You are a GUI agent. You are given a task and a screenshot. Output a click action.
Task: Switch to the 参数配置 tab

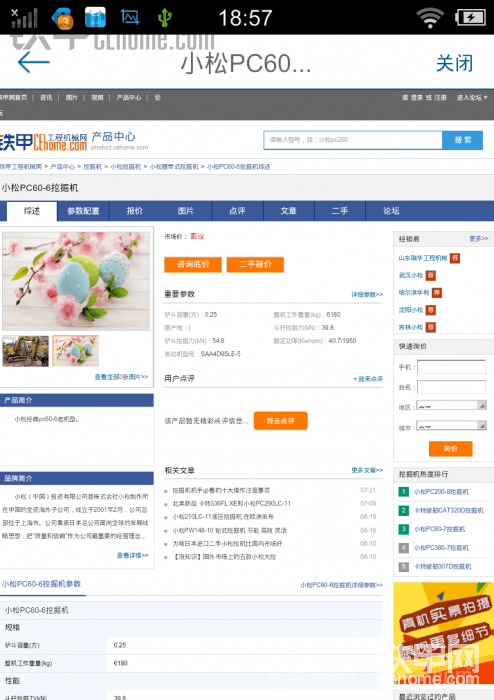coord(83,211)
